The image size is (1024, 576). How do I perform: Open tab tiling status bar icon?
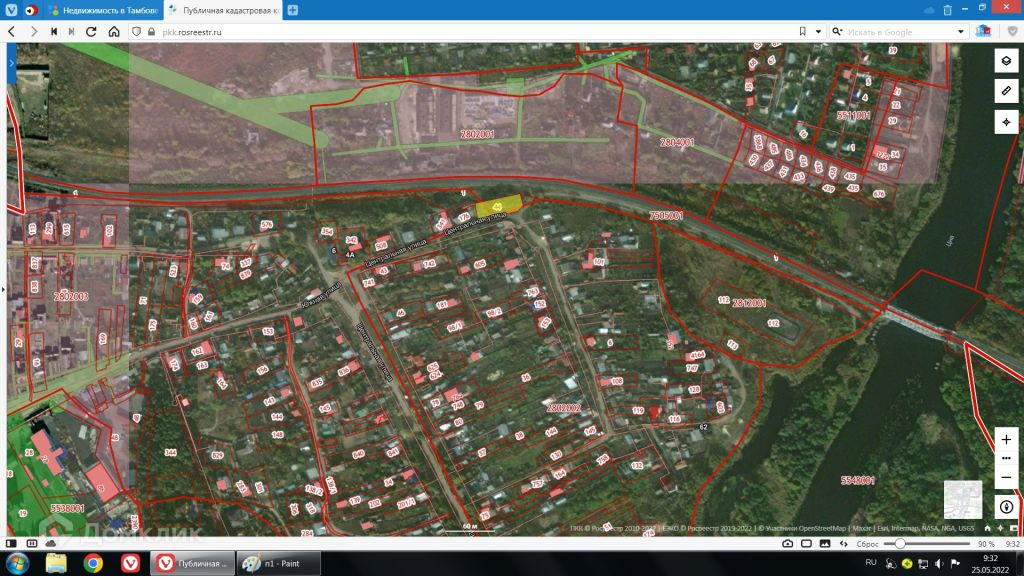tap(31, 543)
